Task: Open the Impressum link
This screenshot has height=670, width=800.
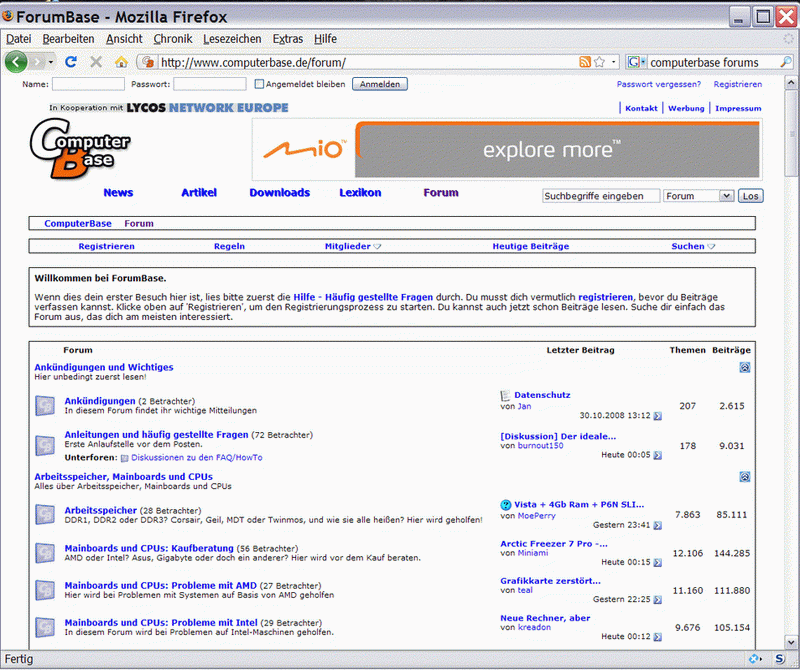Action: pos(738,108)
